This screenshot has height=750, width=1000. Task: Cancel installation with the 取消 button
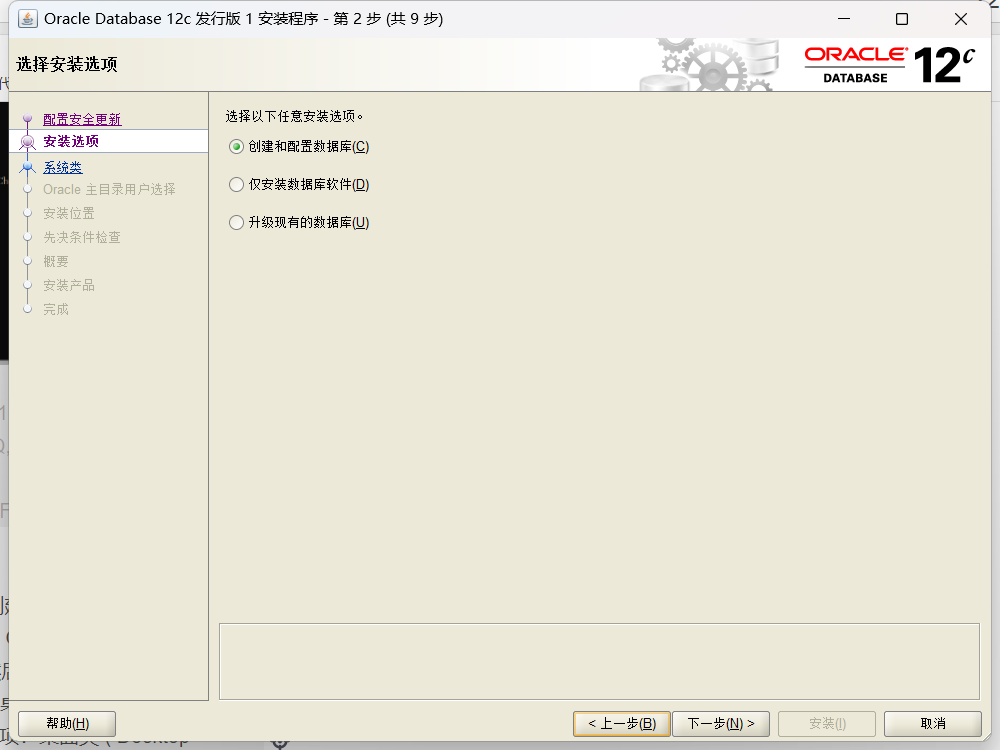click(933, 724)
